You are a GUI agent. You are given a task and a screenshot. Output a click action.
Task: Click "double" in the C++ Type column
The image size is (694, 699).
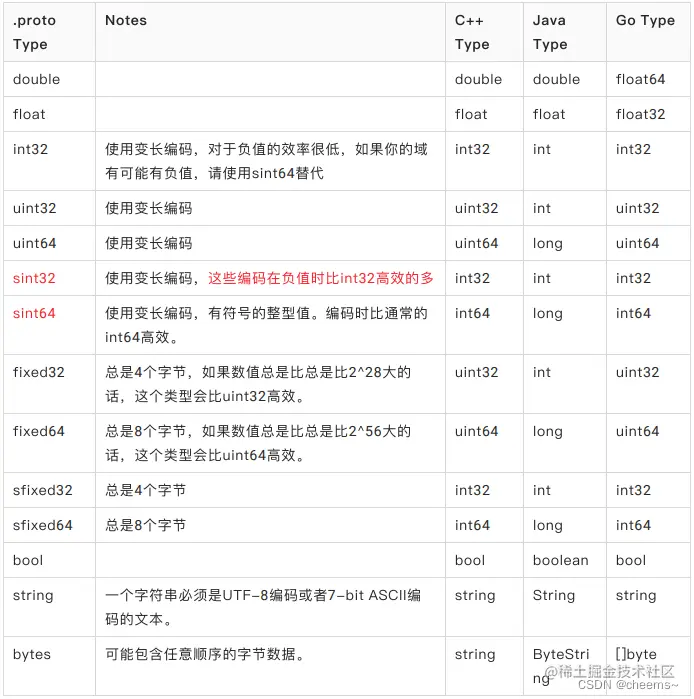point(478,79)
